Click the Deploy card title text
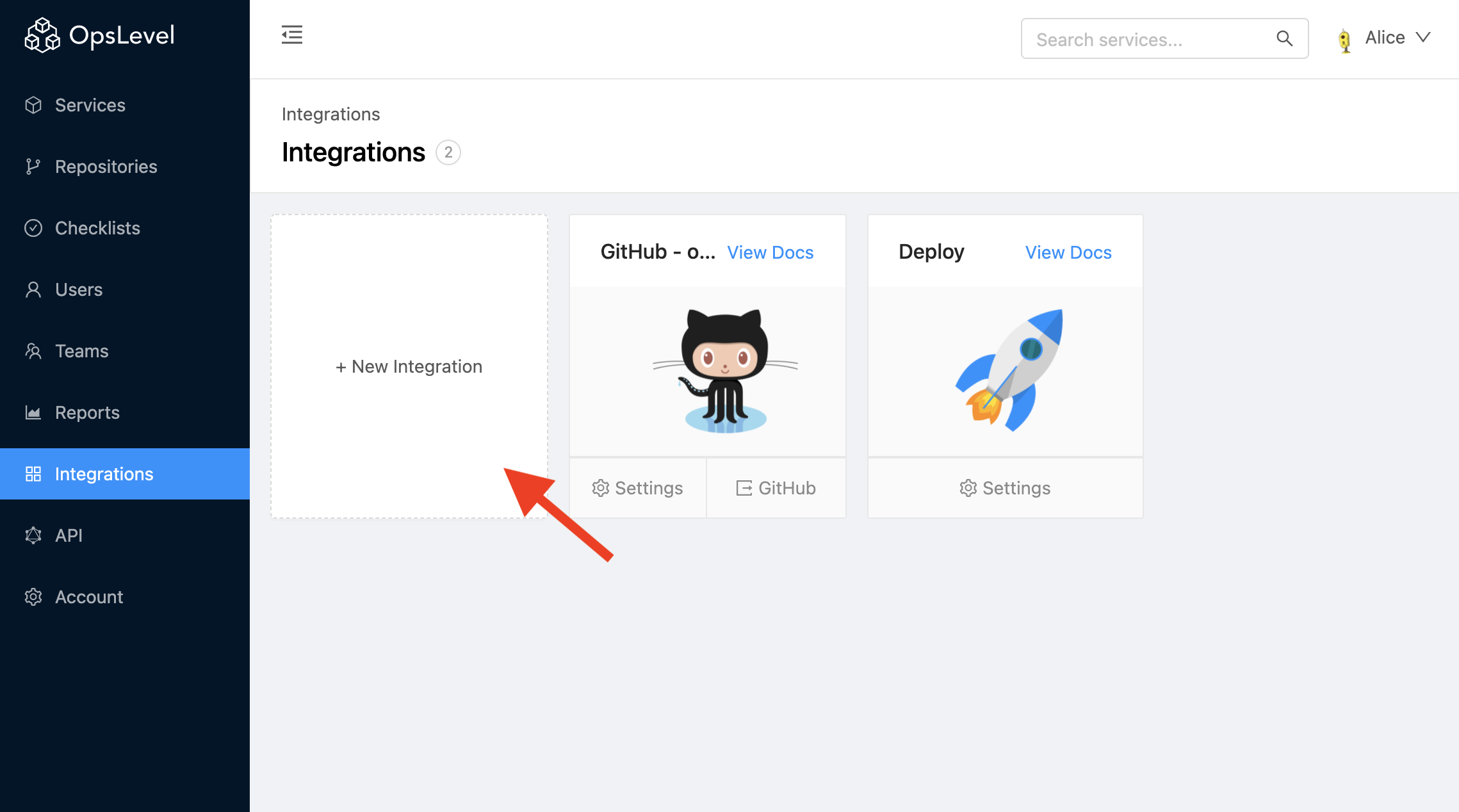This screenshot has height=812, width=1459. click(x=931, y=252)
